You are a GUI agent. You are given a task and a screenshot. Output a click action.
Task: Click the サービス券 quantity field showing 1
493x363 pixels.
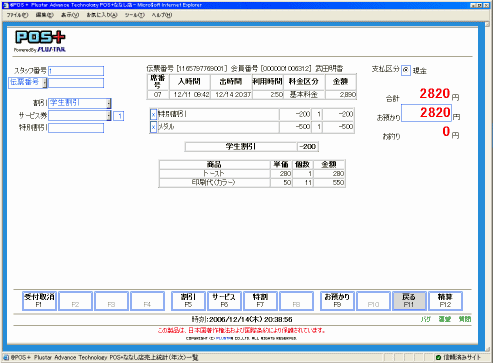[x=119, y=116]
